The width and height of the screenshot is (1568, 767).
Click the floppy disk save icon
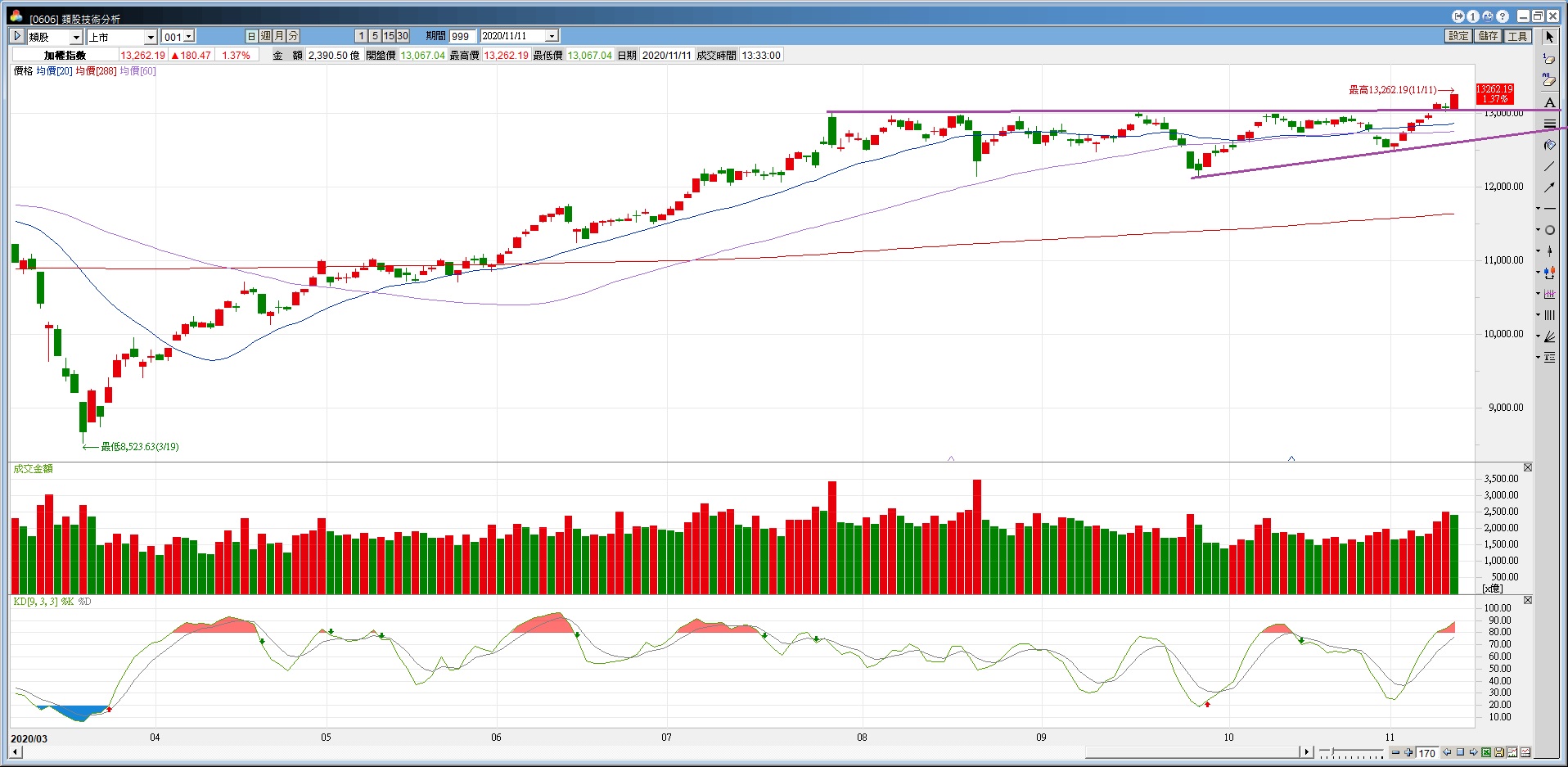(x=1499, y=752)
